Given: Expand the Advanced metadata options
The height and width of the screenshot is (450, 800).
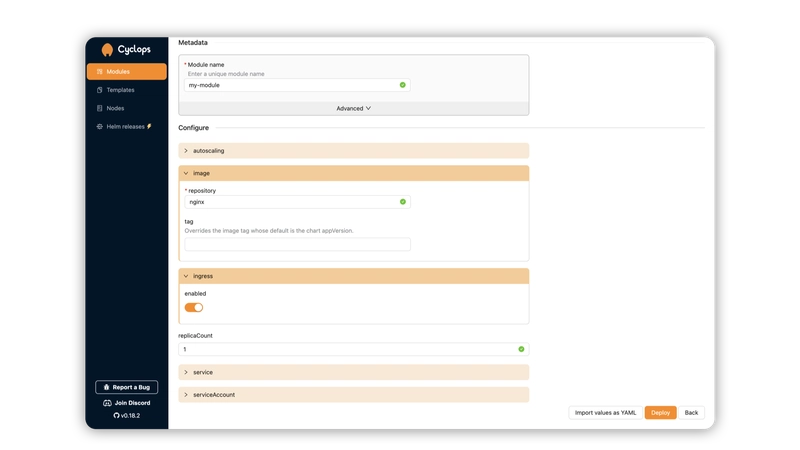Looking at the screenshot, I should tap(353, 108).
